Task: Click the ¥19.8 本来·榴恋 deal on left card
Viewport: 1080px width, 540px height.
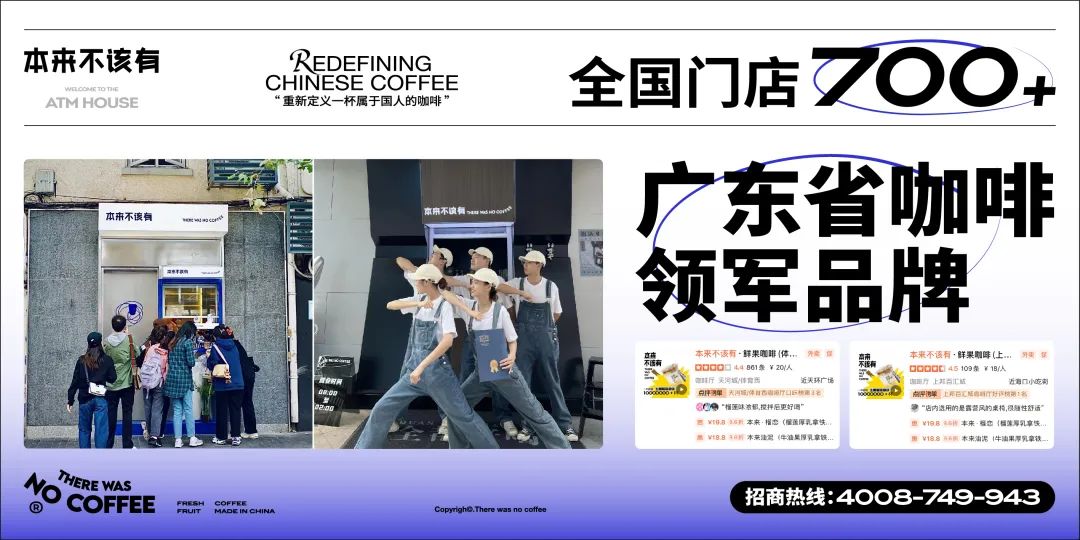Action: 765,422
